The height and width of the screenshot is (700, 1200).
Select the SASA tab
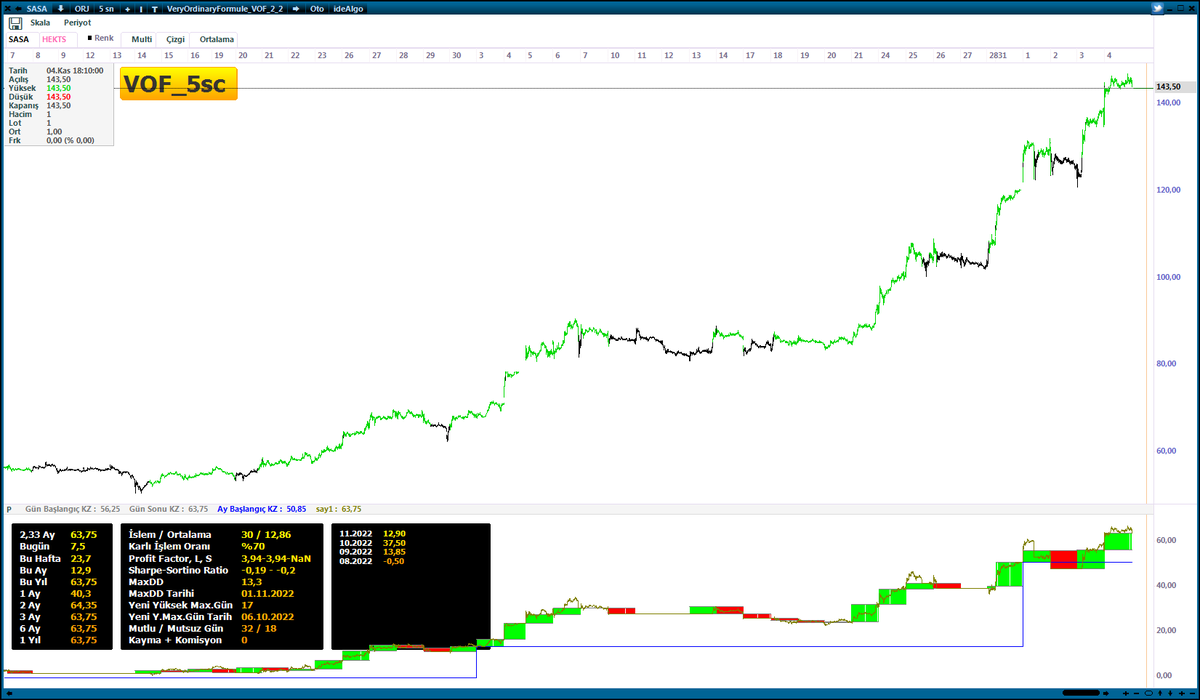tap(19, 39)
